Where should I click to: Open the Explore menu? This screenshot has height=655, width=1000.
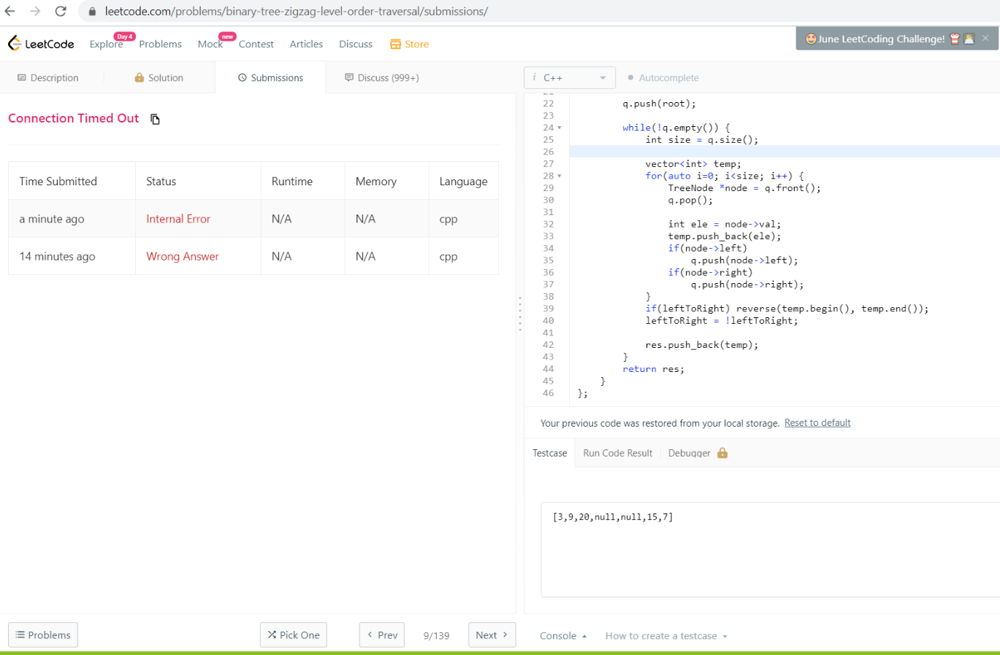(106, 44)
